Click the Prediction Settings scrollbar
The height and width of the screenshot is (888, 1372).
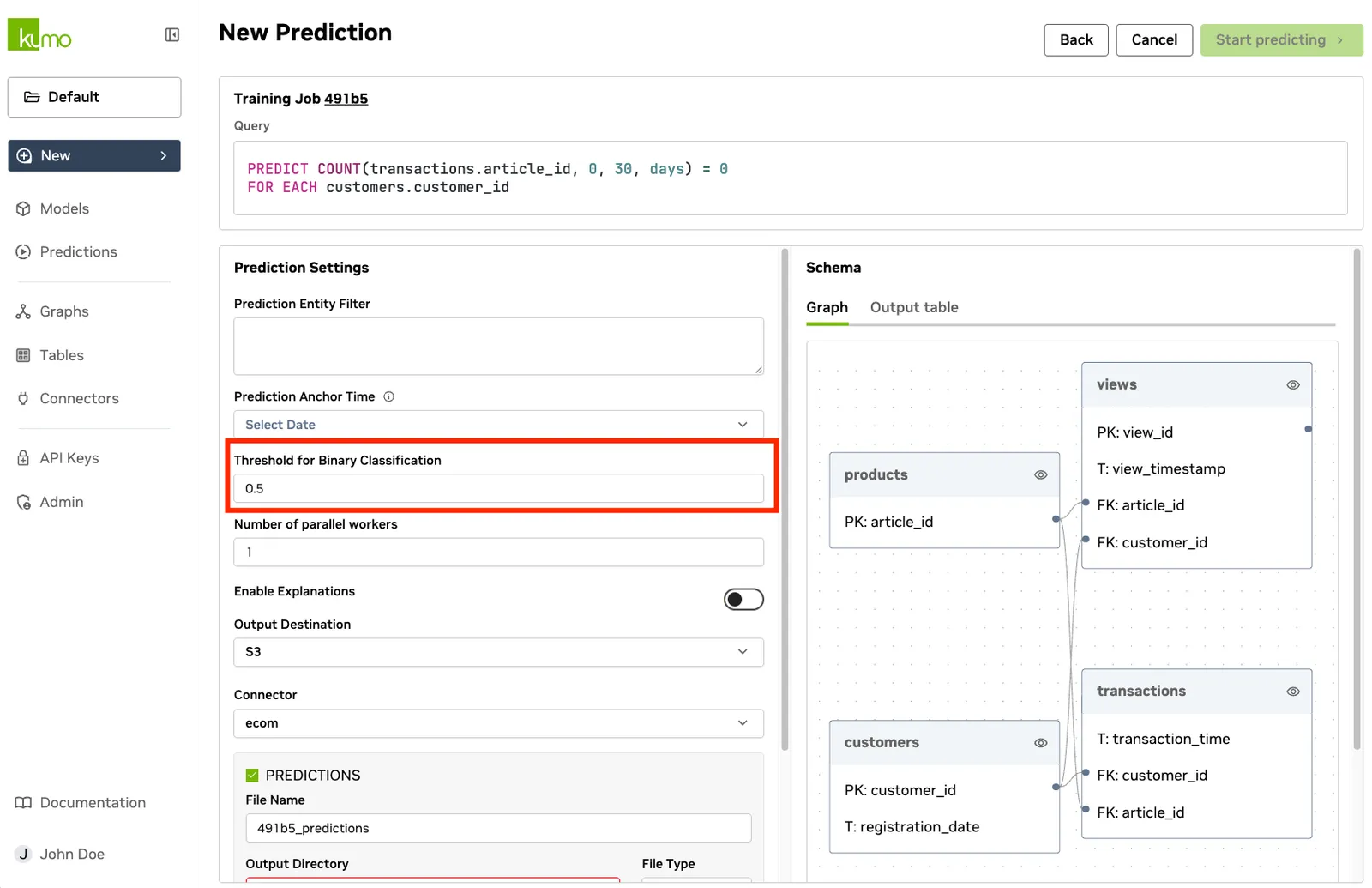785,500
